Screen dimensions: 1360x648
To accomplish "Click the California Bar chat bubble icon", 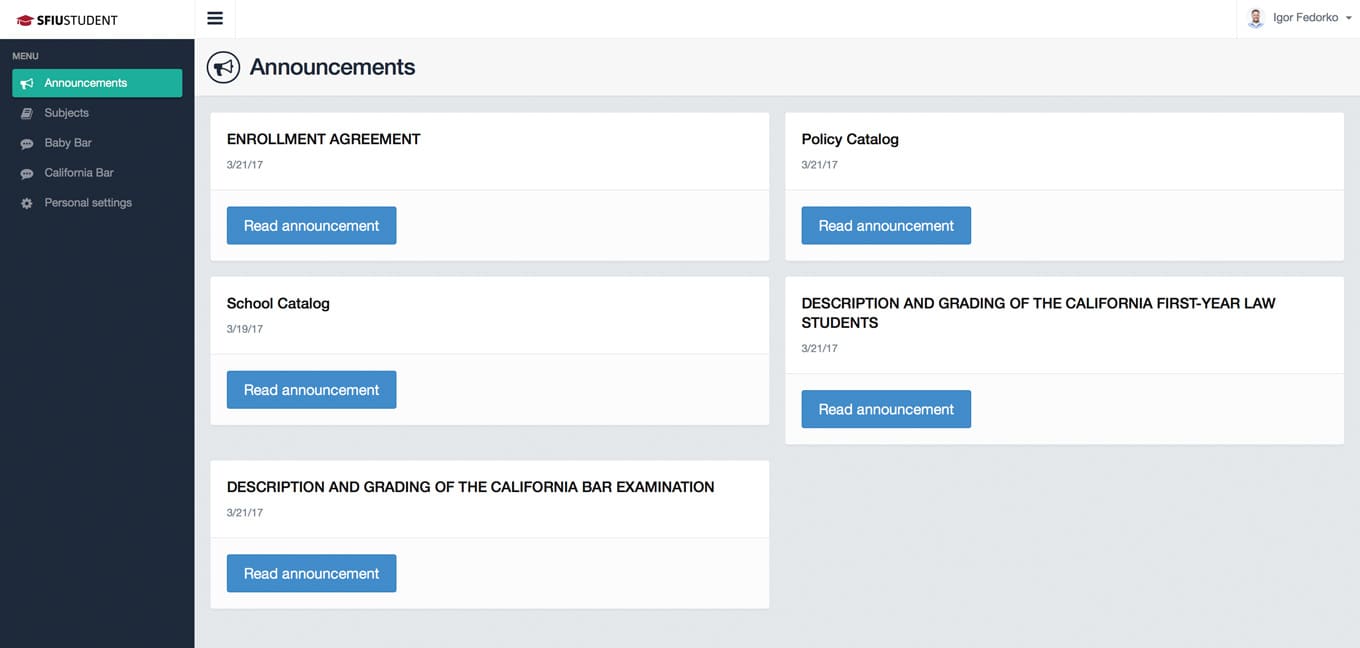I will 27,173.
